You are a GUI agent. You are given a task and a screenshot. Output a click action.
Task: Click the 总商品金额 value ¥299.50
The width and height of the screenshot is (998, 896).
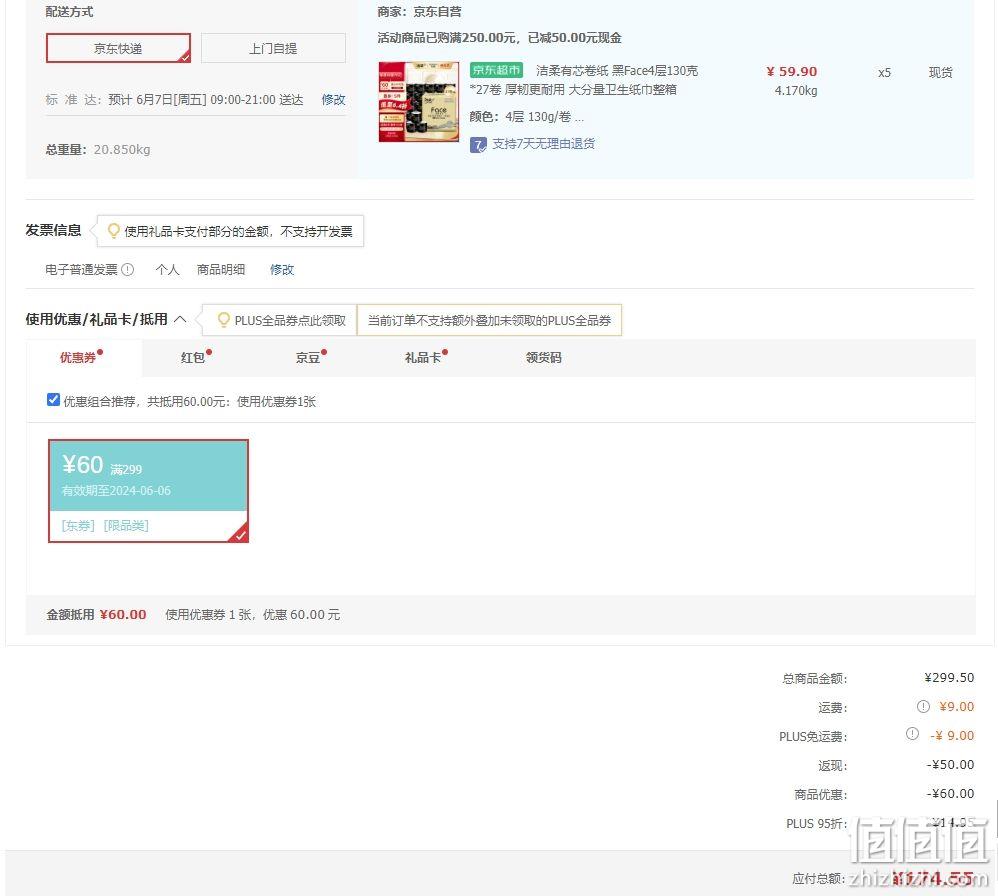click(x=949, y=678)
